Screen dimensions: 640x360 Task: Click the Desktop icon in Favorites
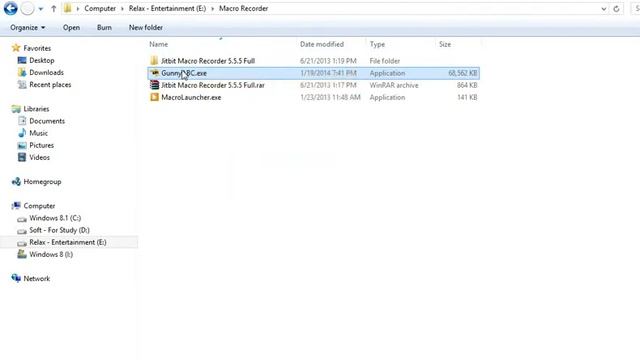click(22, 60)
